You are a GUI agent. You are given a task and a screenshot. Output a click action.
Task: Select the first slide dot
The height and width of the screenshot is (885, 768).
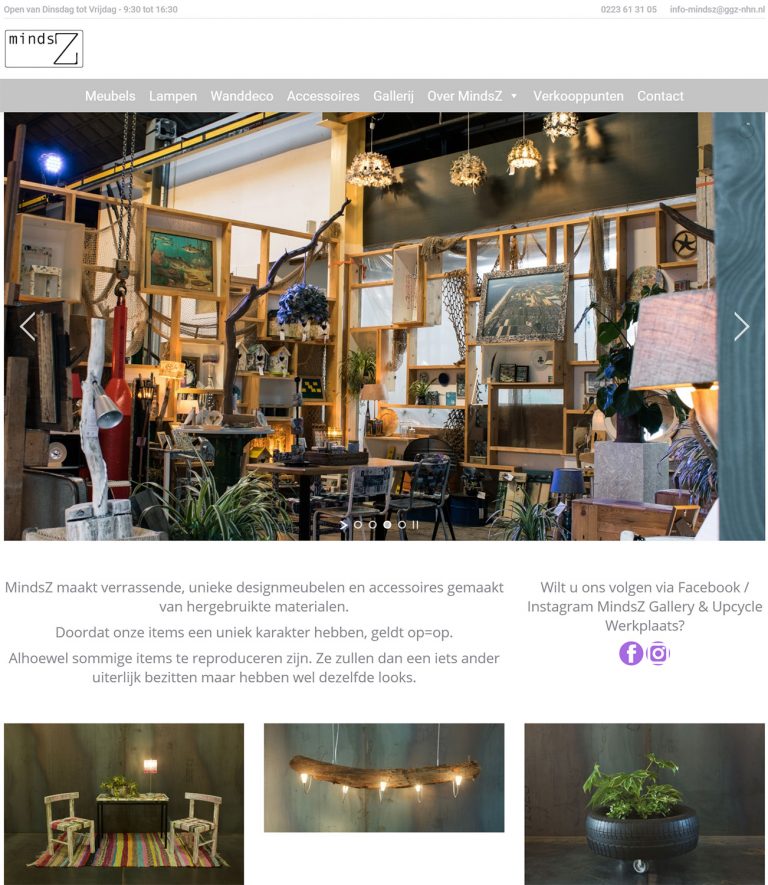(358, 524)
